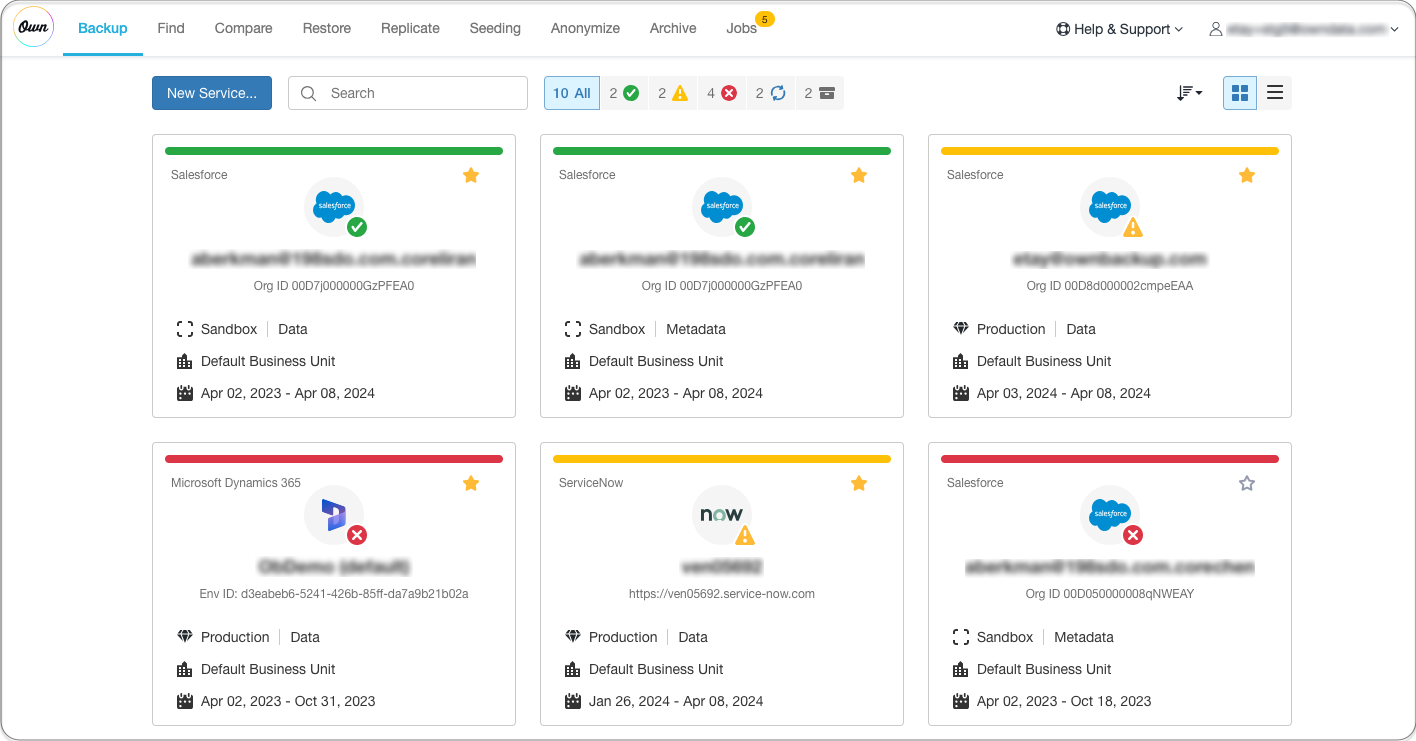Filter services currently syncing
The image size is (1416, 741).
[770, 93]
